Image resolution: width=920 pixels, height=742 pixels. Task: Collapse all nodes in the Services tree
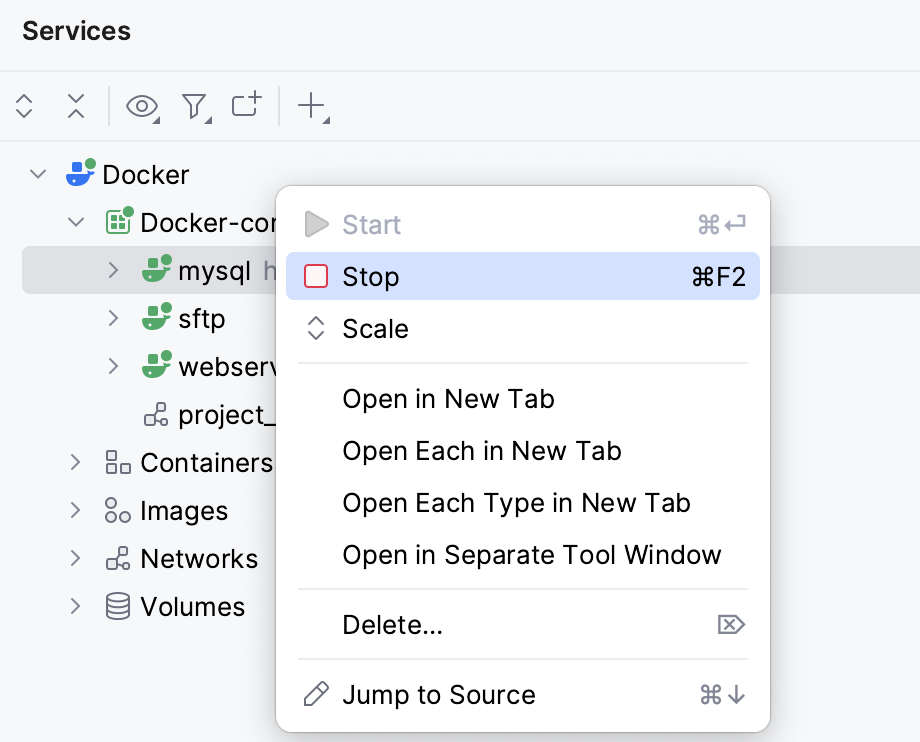coord(76,106)
